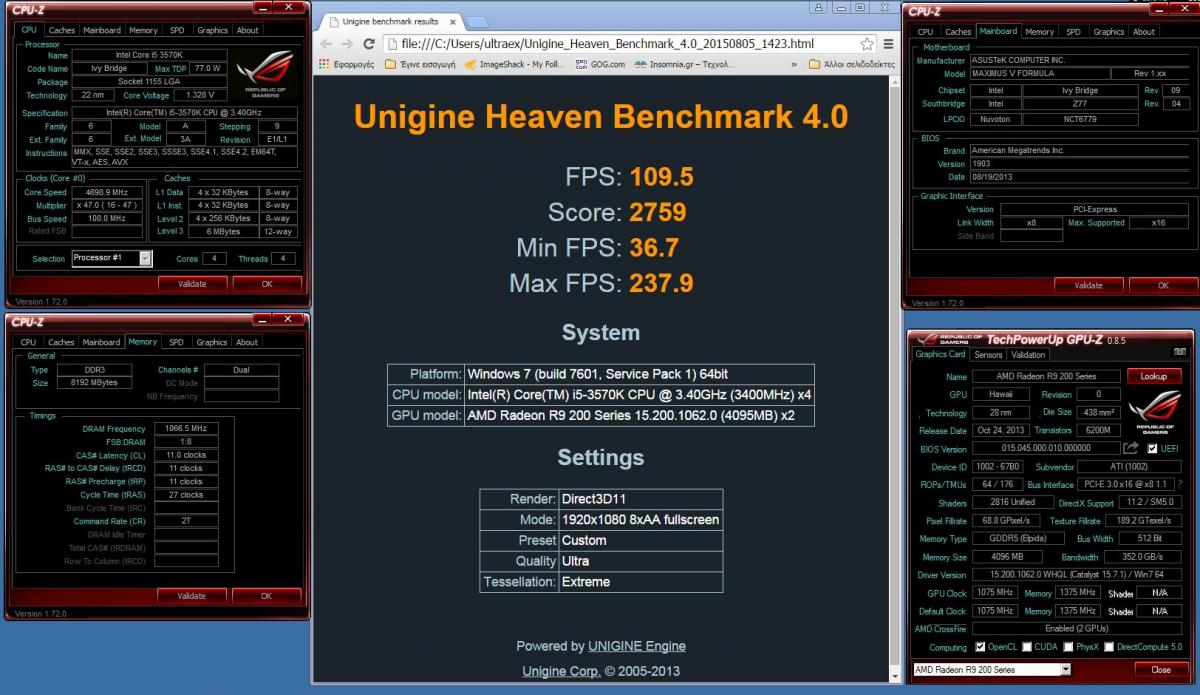Switch to Mainboard tab in top-left CPU-Z
1200x695 pixels.
coord(101,30)
